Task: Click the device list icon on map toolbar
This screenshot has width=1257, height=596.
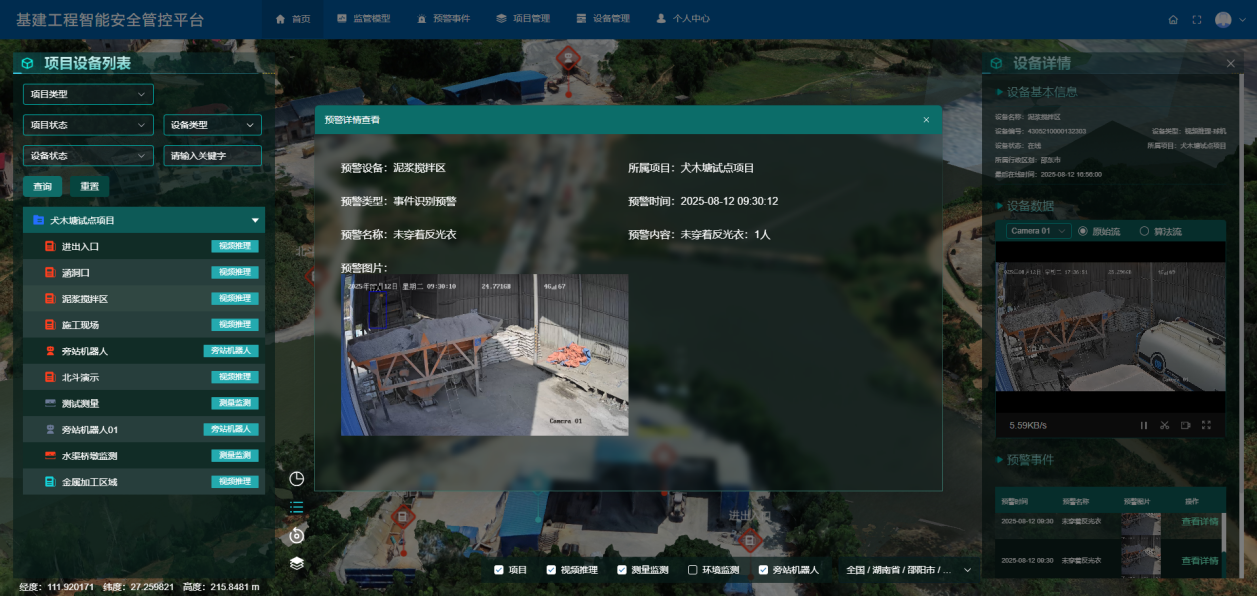Action: 296,507
